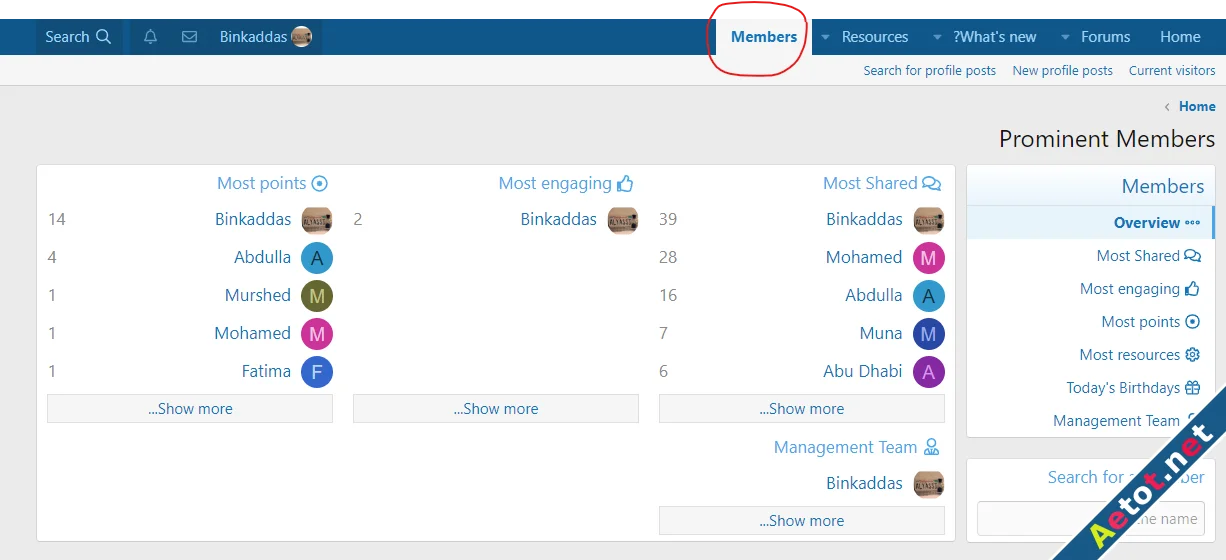Image resolution: width=1226 pixels, height=560 pixels.
Task: Click the Most points target icon in heading
Action: point(320,184)
